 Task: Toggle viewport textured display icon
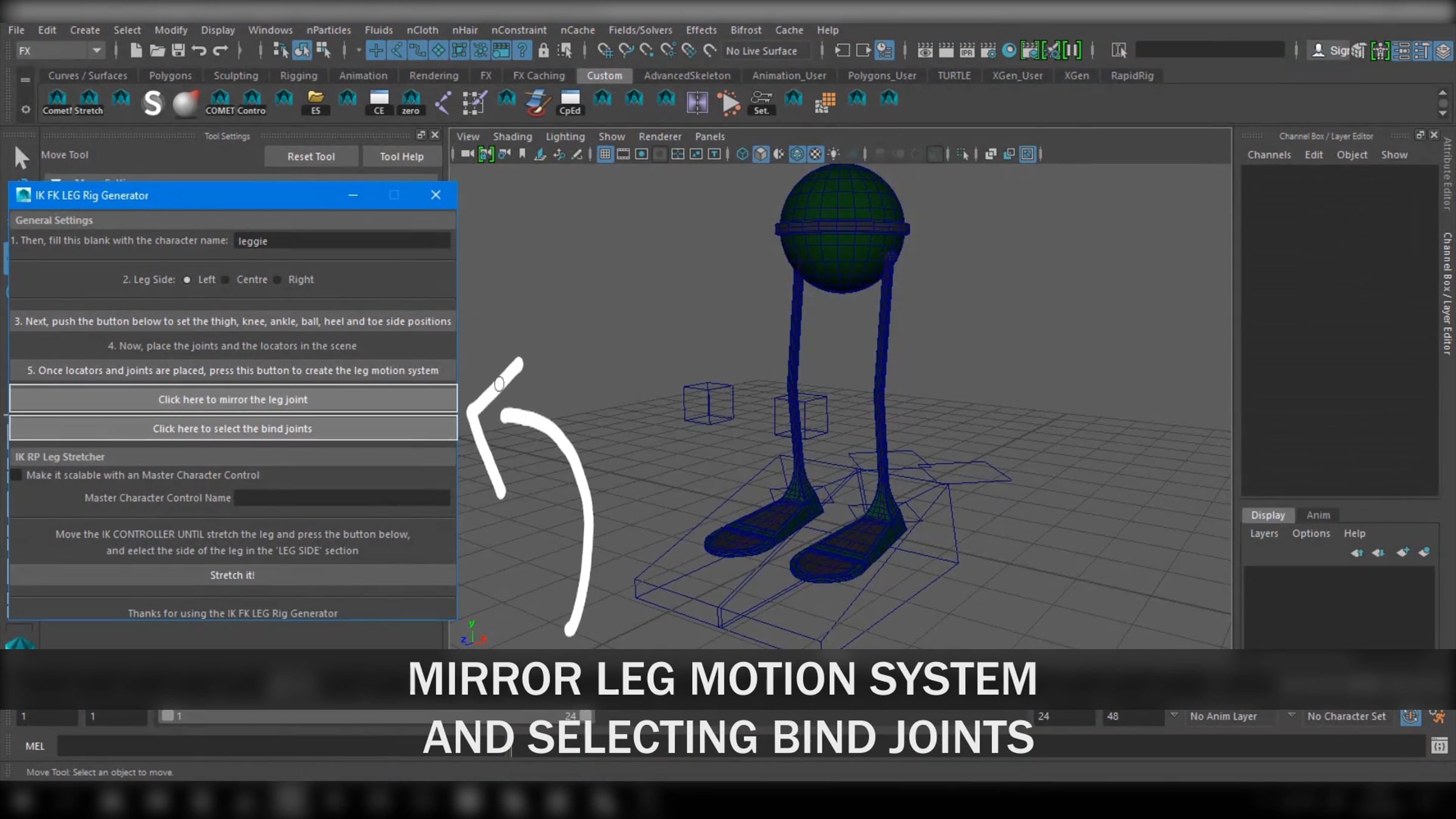click(815, 154)
